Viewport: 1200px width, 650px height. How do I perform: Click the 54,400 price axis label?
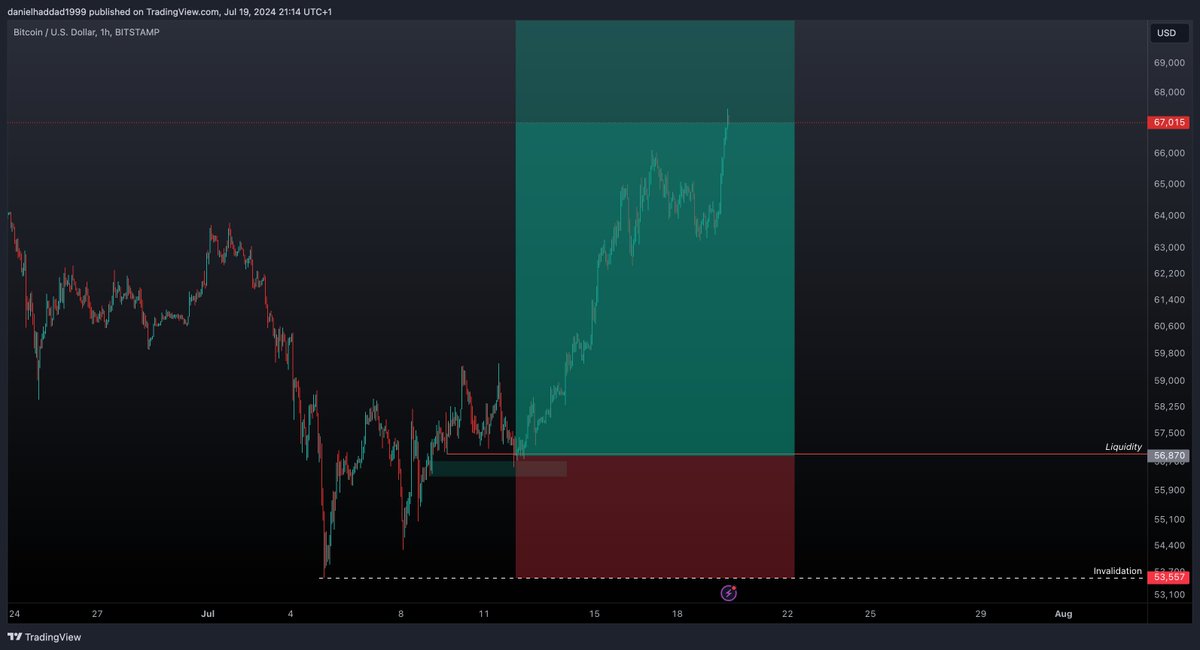1168,546
